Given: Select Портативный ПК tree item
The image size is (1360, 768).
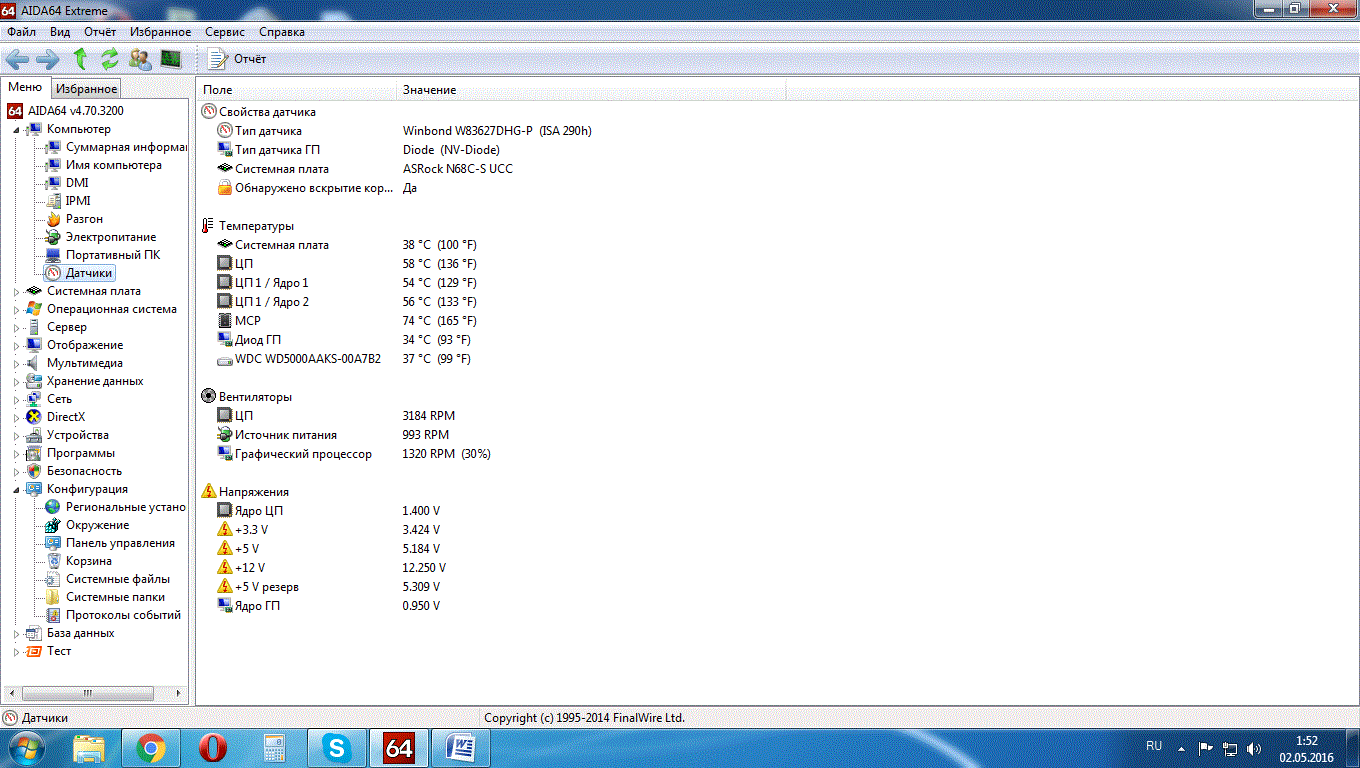Looking at the screenshot, I should click(x=113, y=255).
